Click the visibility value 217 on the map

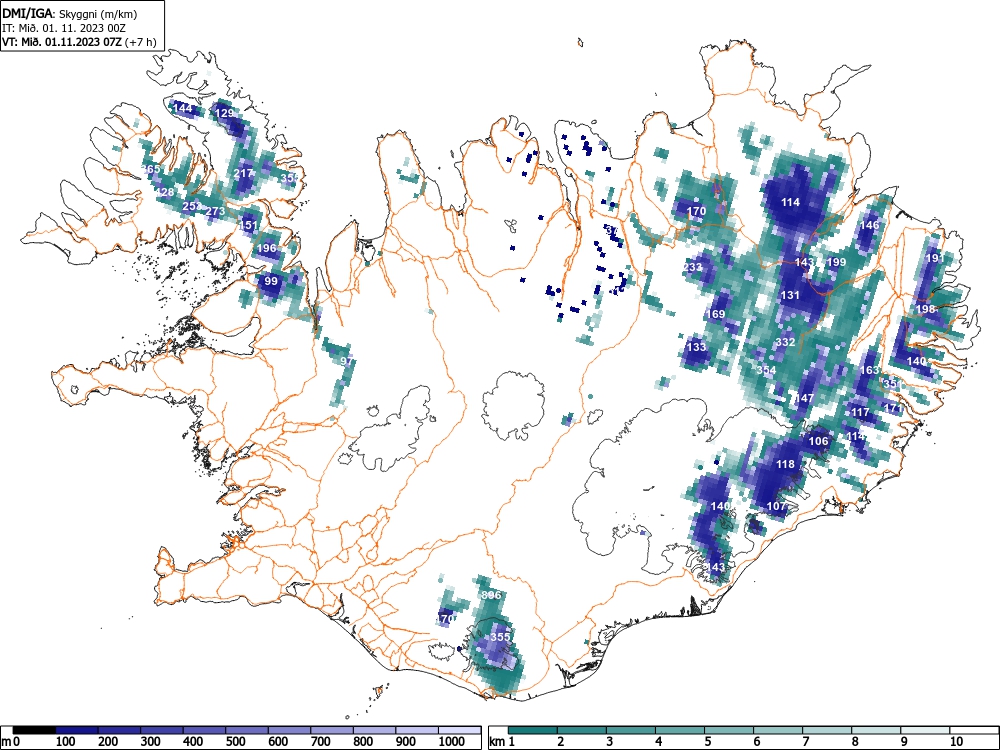pyautogui.click(x=244, y=173)
